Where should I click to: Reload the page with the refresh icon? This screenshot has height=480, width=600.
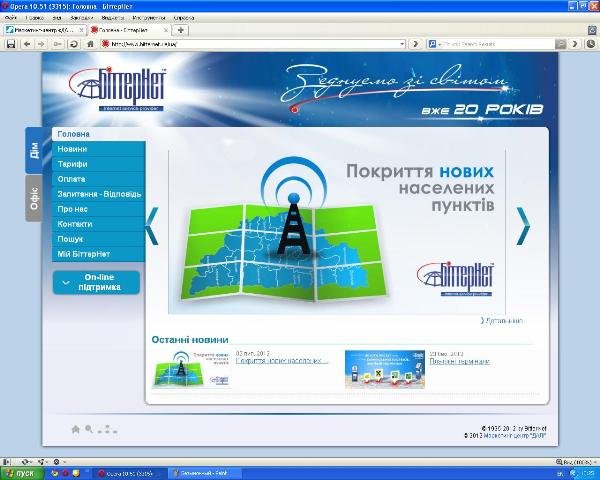click(74, 44)
